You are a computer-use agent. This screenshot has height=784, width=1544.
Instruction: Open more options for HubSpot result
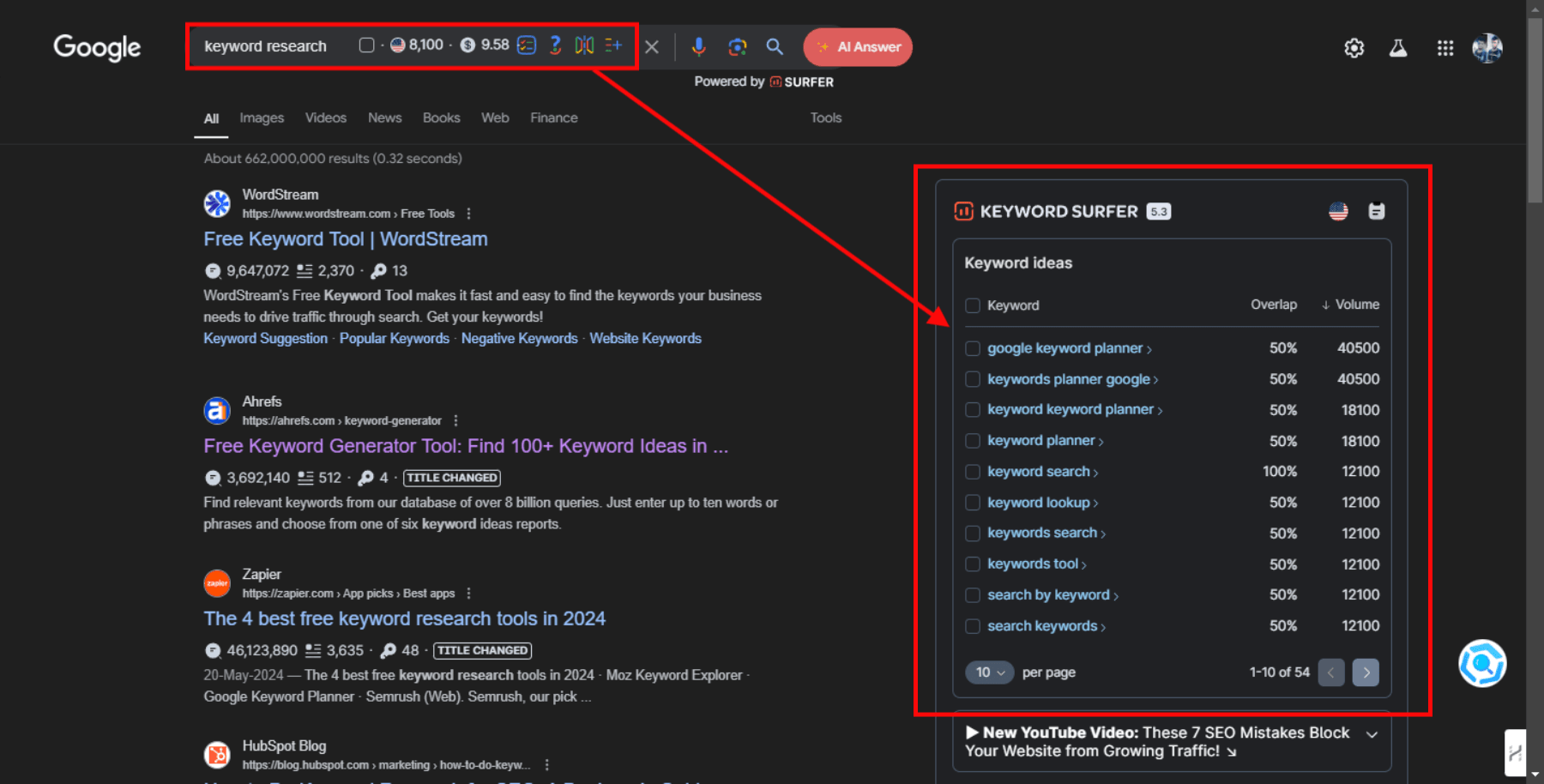coord(546,765)
